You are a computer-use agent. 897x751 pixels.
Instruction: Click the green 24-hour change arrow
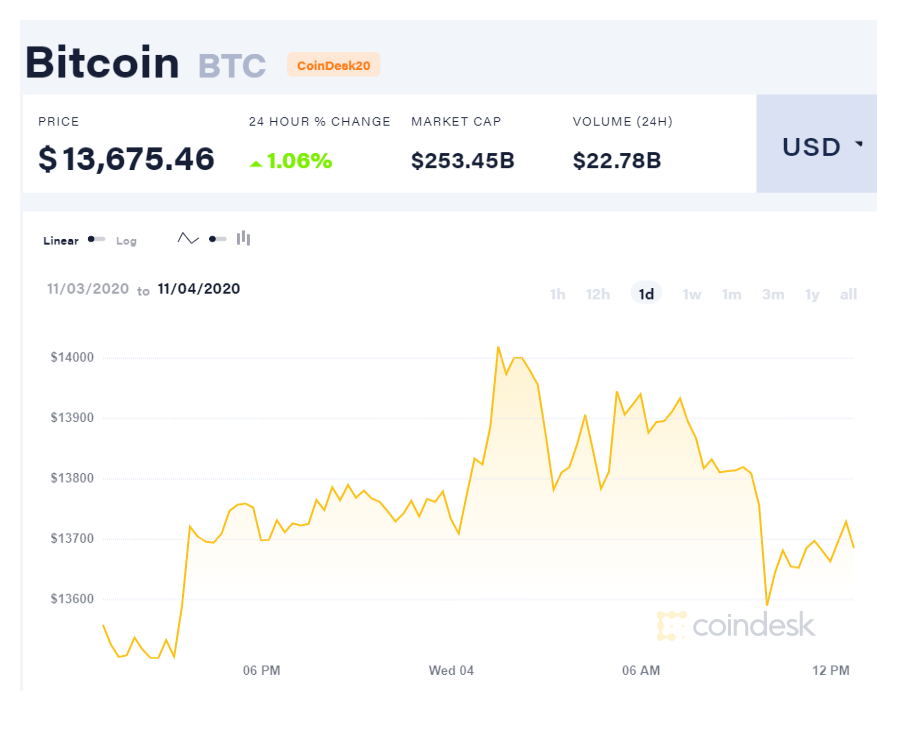click(256, 164)
